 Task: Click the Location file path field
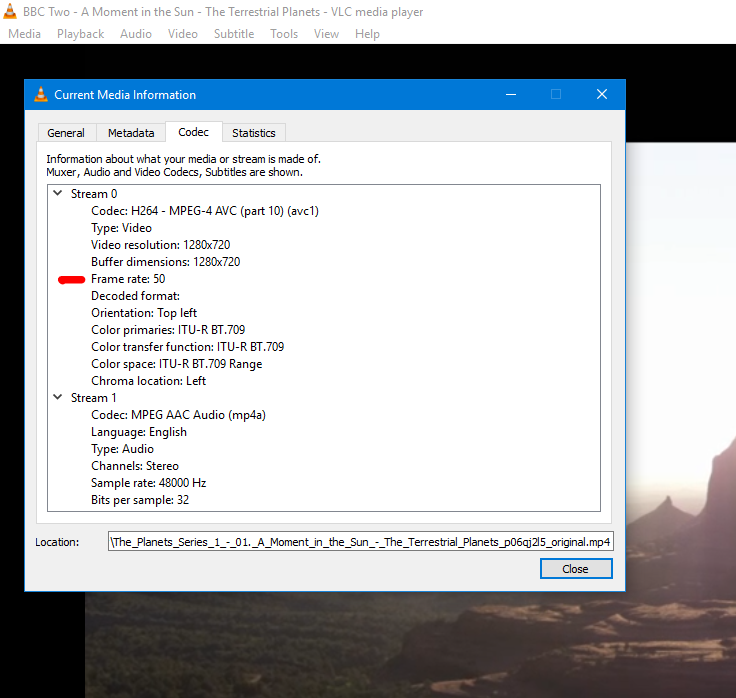pos(360,542)
